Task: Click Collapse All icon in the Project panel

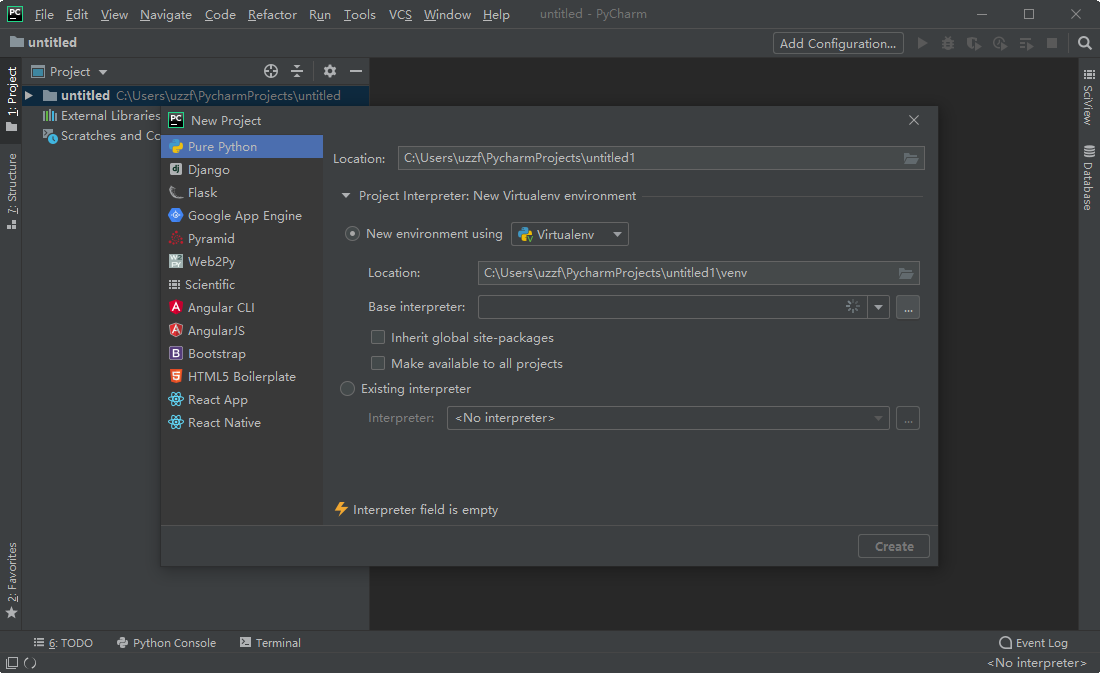Action: pyautogui.click(x=297, y=71)
